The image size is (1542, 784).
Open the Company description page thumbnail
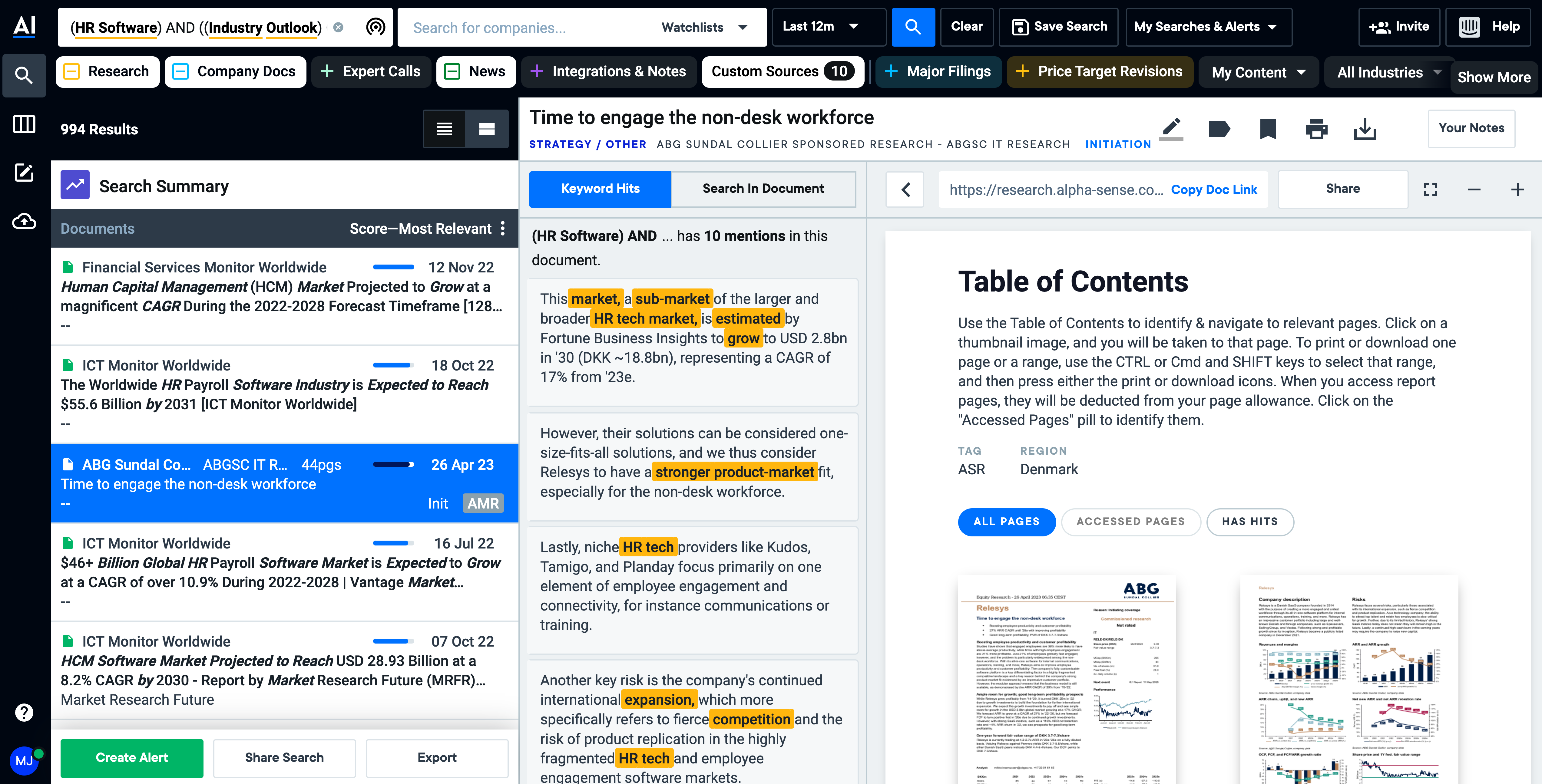pos(1349,679)
